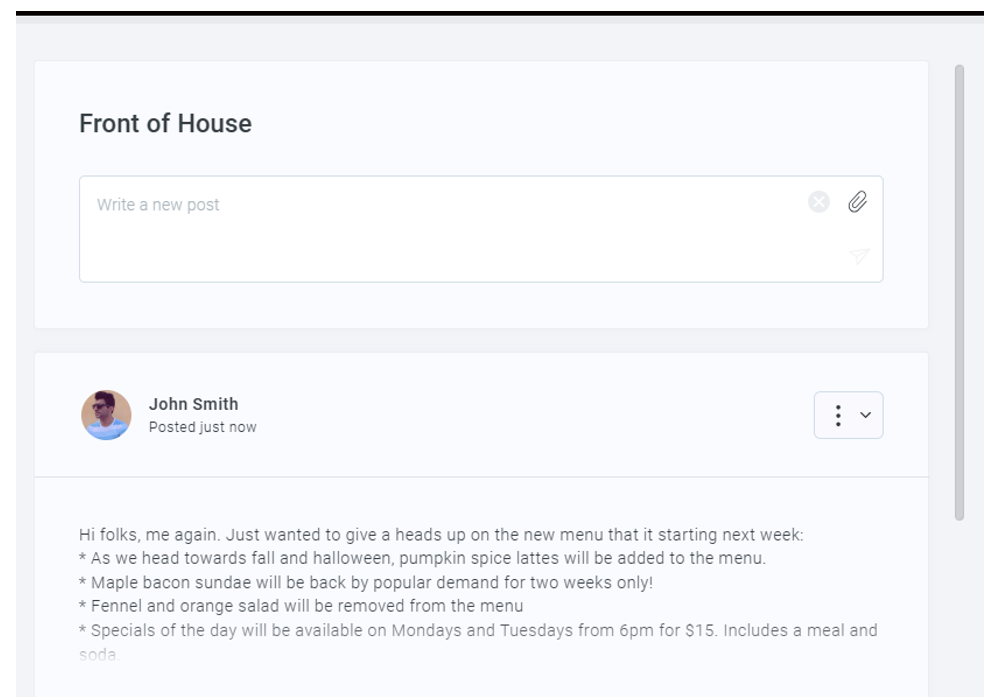993x697 pixels.
Task: Focus the "Write a new post" field
Action: (x=440, y=228)
